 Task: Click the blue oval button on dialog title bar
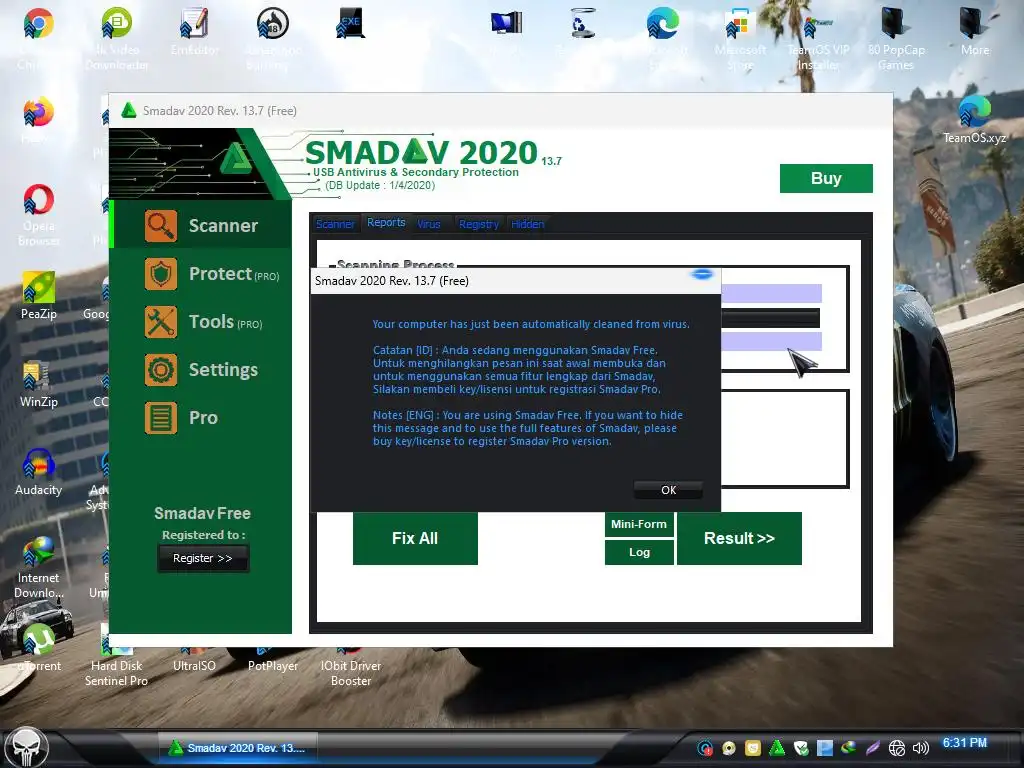tap(703, 274)
